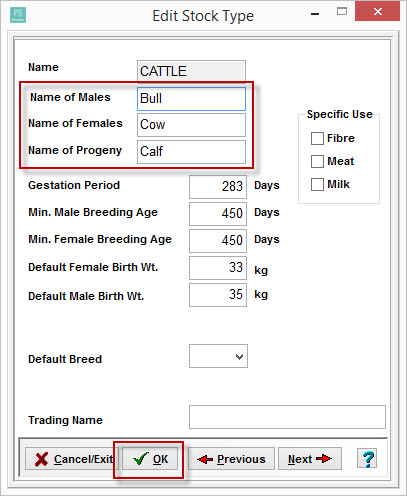Open the Default Breed dropdown
Image resolution: width=407 pixels, height=496 pixels.
coord(218,356)
